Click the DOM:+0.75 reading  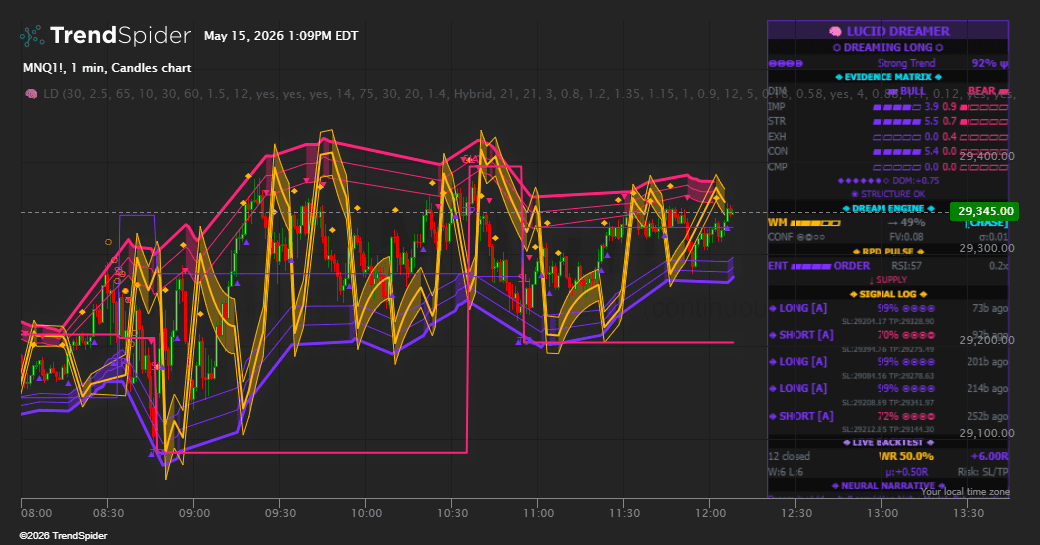click(x=915, y=180)
